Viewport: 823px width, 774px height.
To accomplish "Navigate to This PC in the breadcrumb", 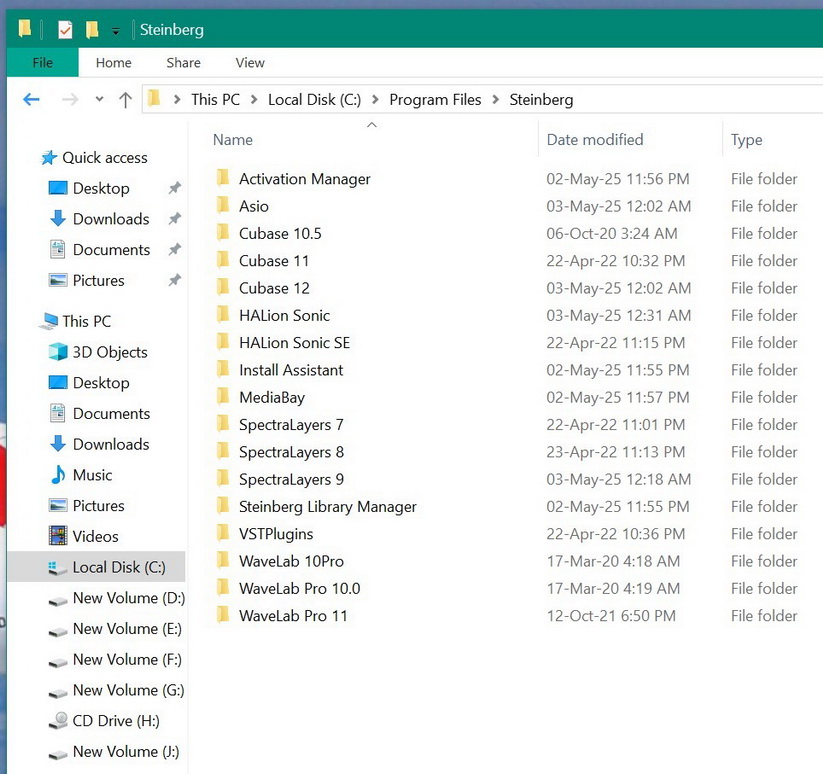I will click(x=215, y=99).
